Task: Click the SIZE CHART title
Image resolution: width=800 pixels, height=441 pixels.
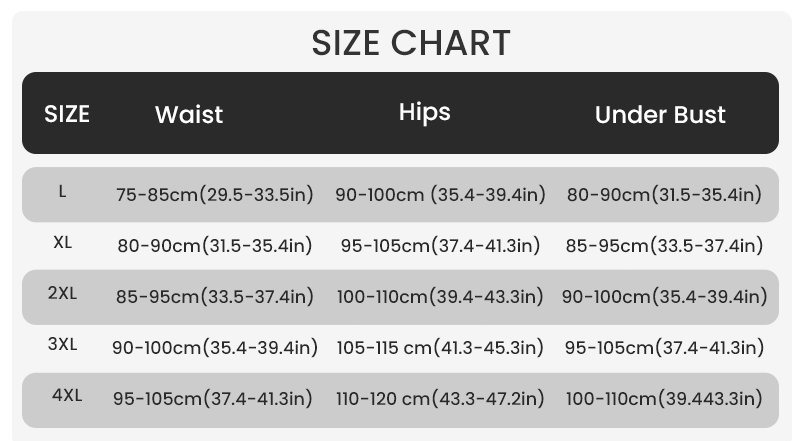Action: [x=411, y=42]
